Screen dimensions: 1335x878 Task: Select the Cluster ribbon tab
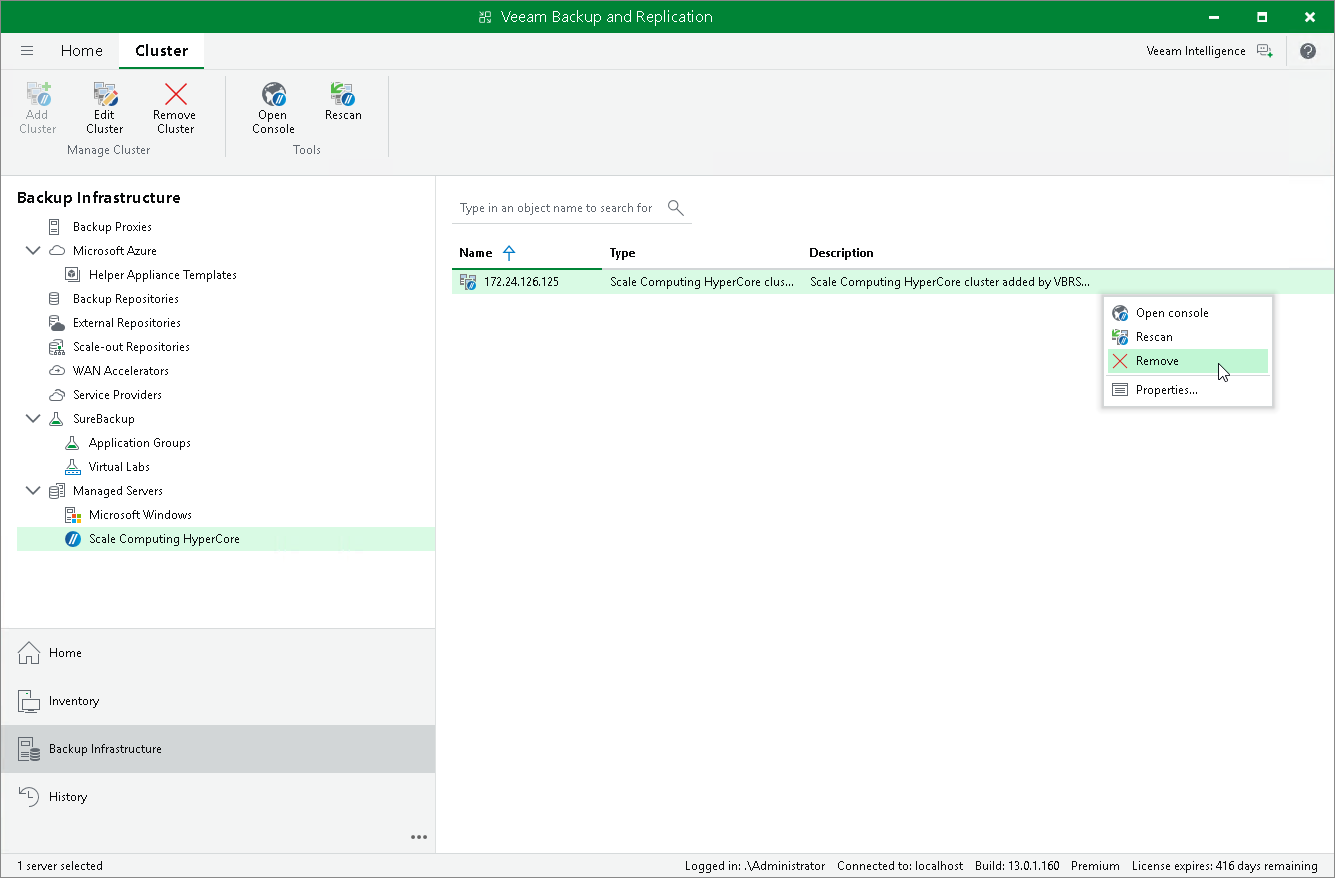161,51
